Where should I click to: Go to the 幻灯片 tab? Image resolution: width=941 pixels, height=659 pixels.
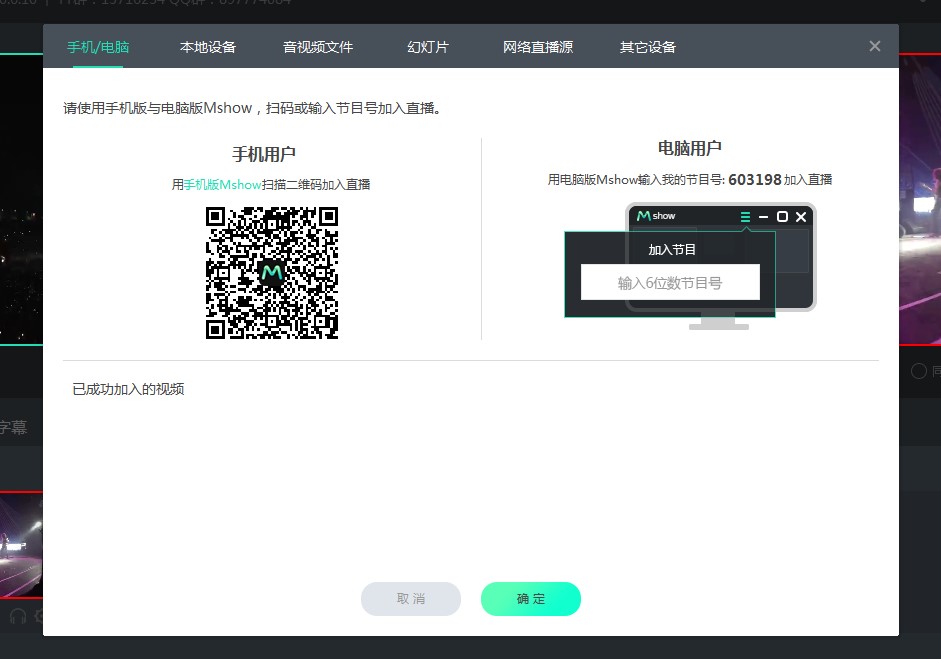click(428, 47)
